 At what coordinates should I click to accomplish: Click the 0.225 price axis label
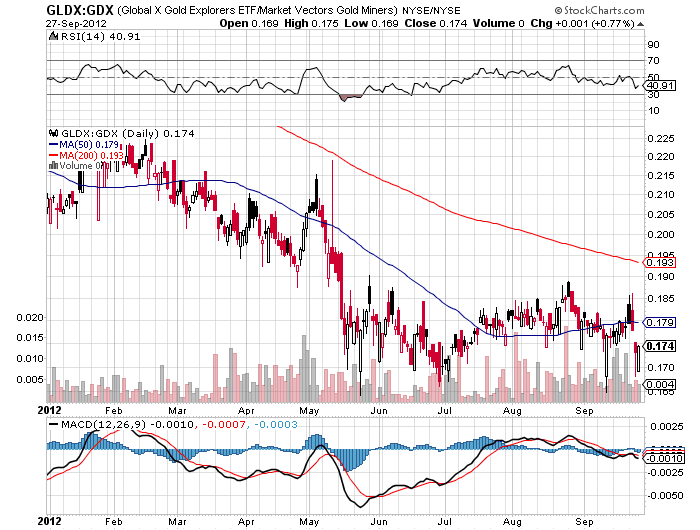click(661, 138)
